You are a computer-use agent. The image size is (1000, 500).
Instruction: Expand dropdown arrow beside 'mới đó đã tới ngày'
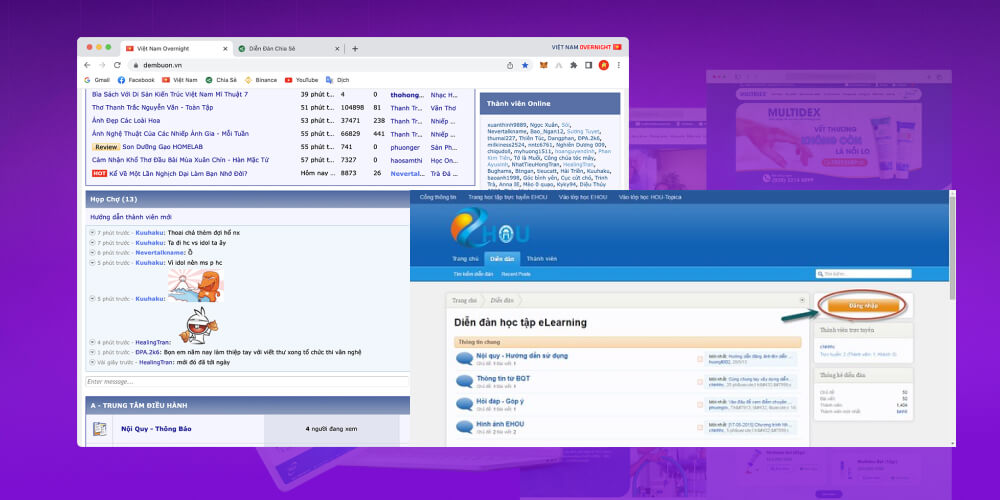tap(92, 362)
